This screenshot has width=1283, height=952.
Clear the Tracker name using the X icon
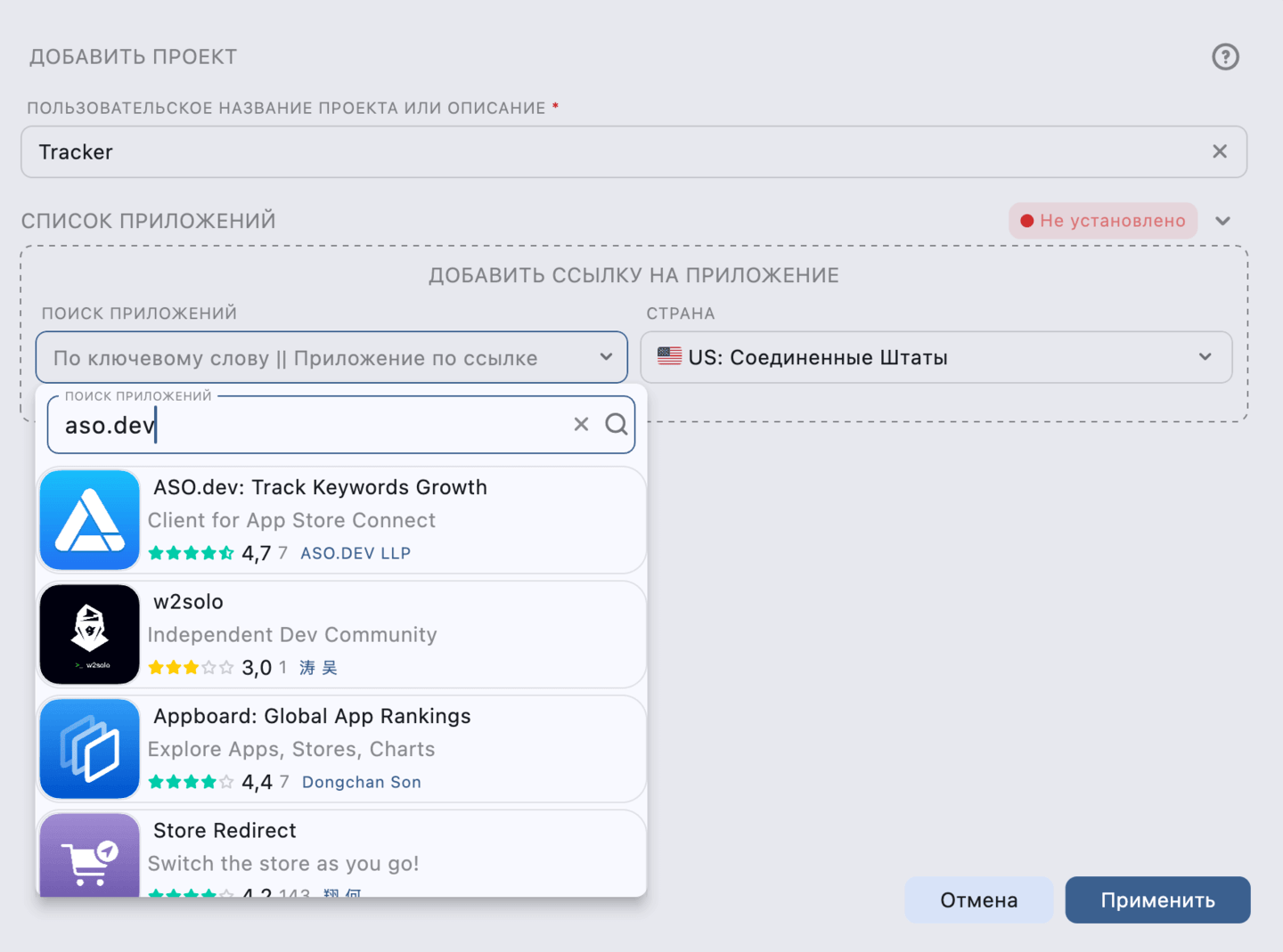click(1220, 151)
